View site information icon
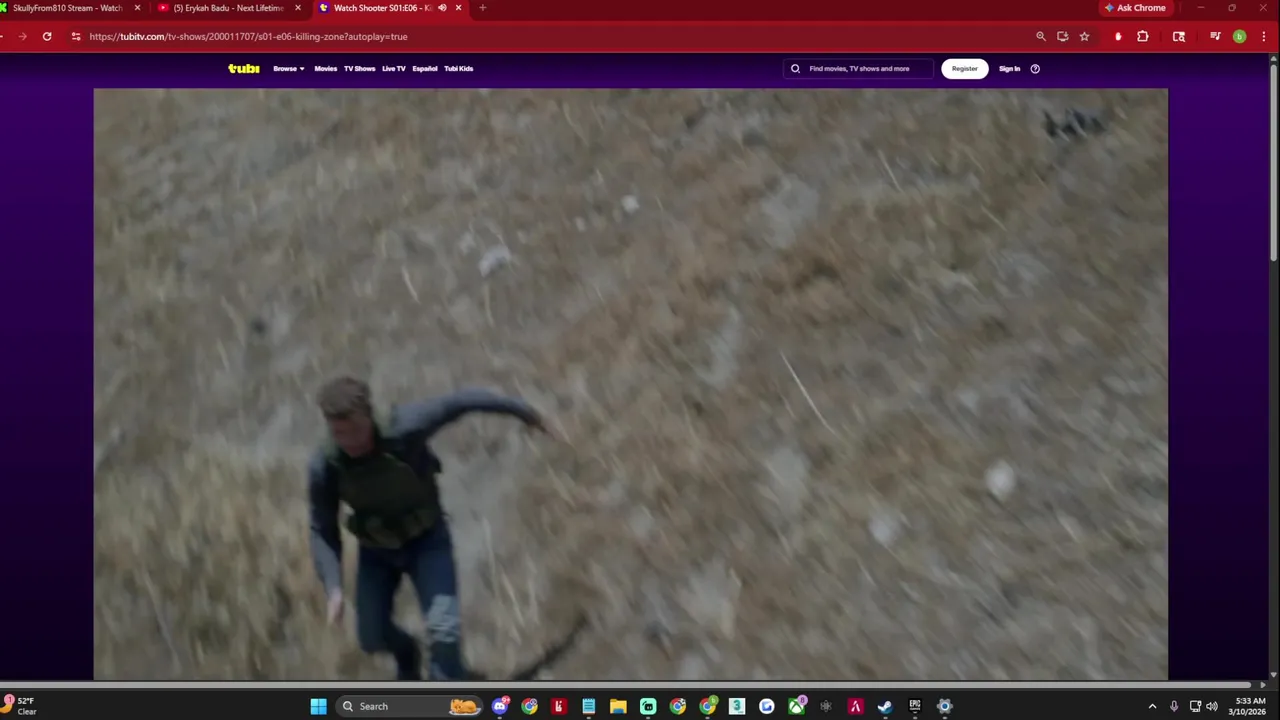1280x720 pixels. [x=75, y=36]
